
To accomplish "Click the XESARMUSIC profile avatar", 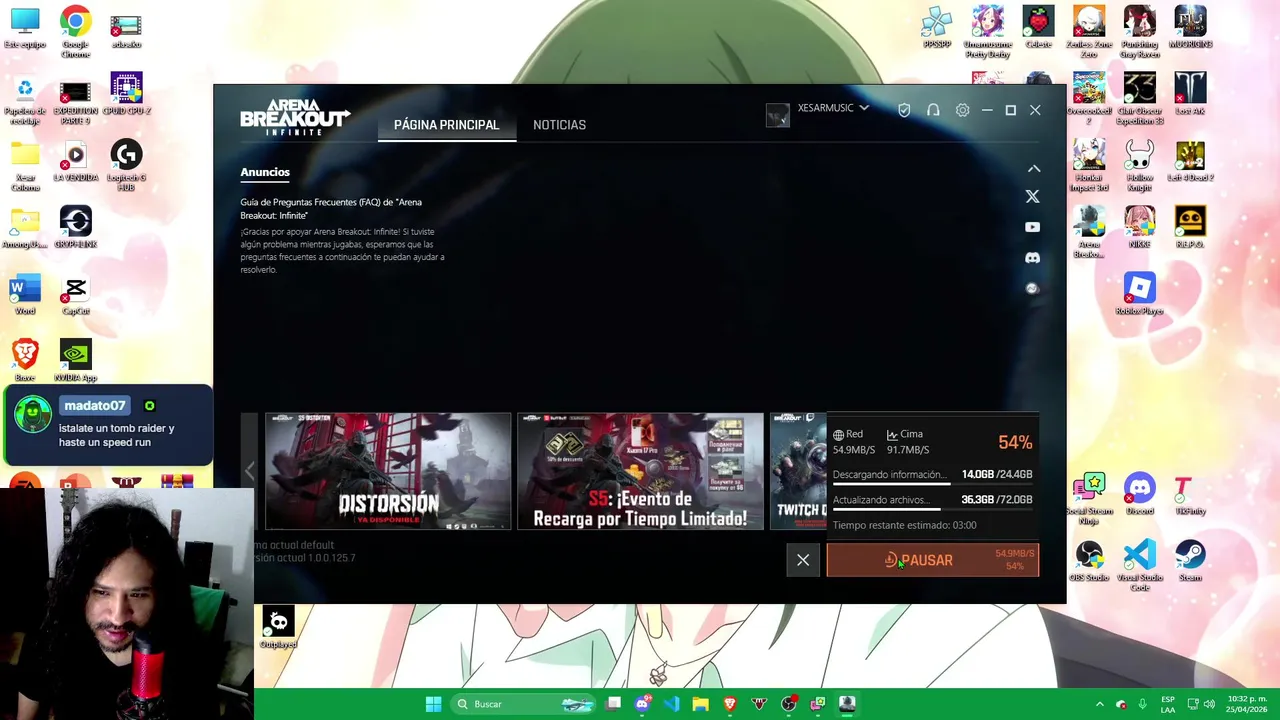I will [778, 115].
